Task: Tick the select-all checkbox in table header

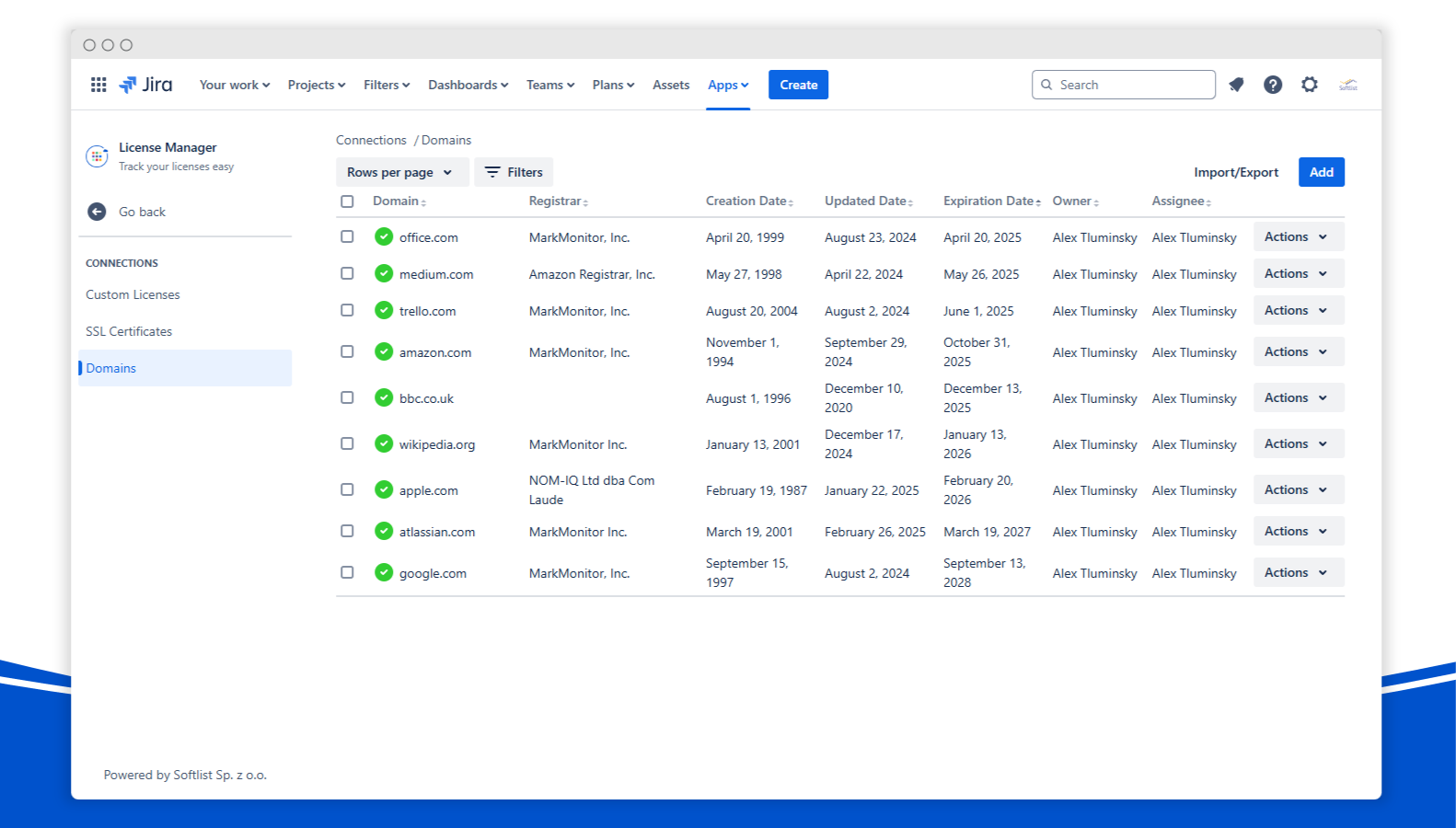Action: tap(347, 201)
